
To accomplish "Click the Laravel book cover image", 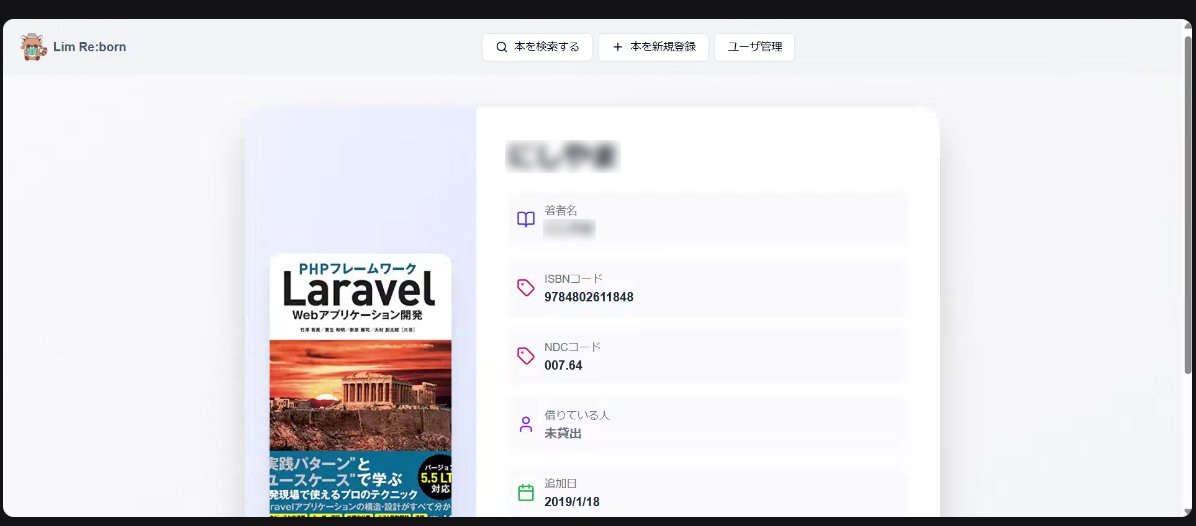I will (x=360, y=386).
